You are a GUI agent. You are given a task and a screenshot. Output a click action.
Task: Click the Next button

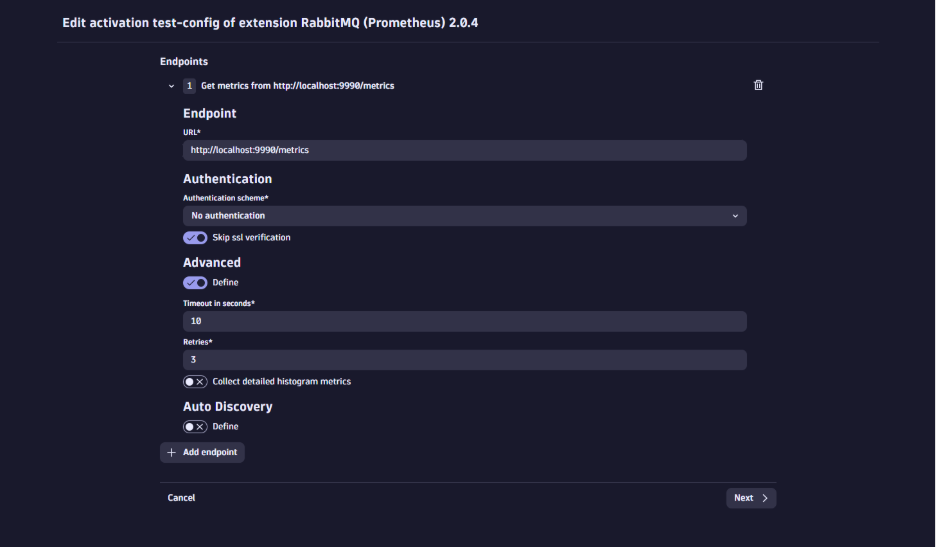point(750,498)
